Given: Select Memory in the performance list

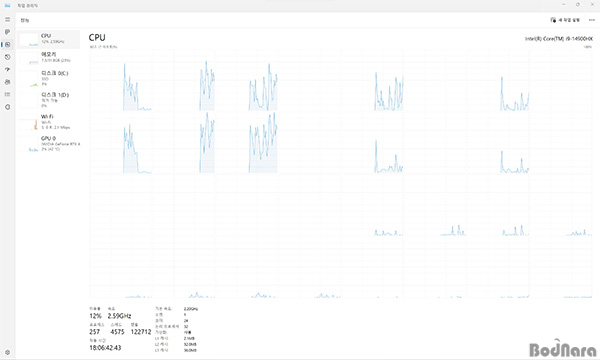Looking at the screenshot, I should [x=49, y=58].
